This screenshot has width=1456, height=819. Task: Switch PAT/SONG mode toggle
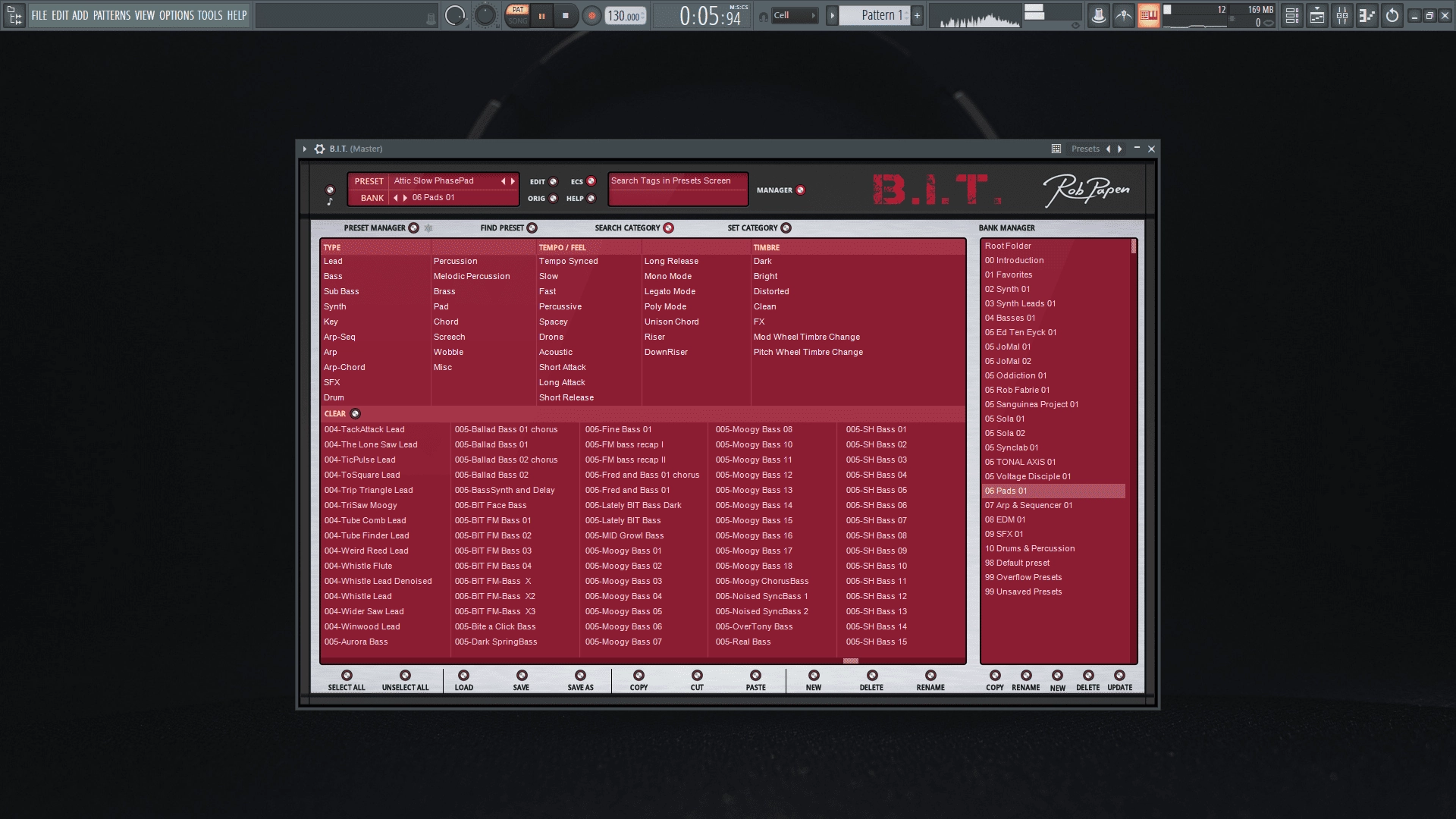point(517,15)
